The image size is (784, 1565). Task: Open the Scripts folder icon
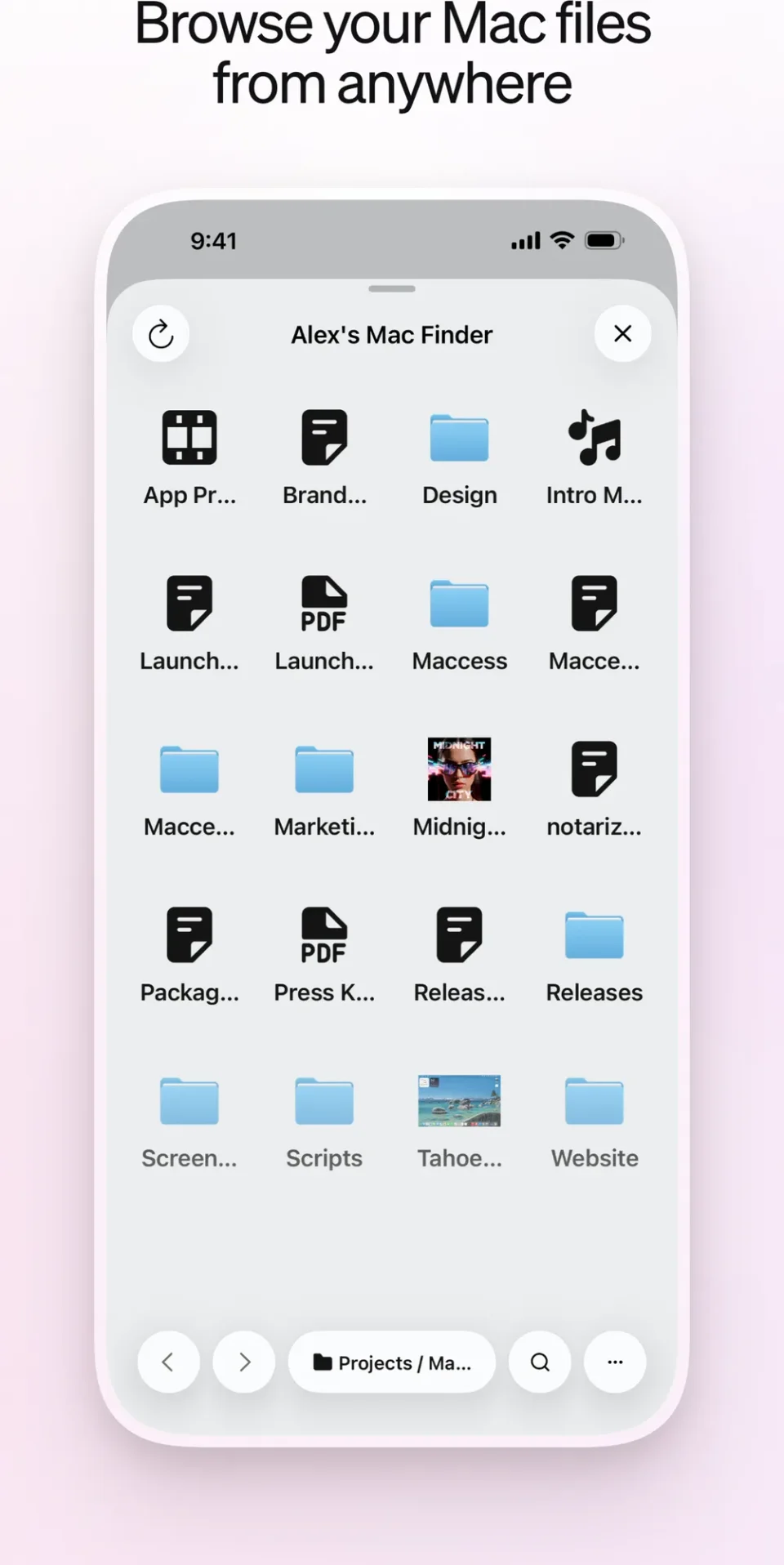[324, 1101]
